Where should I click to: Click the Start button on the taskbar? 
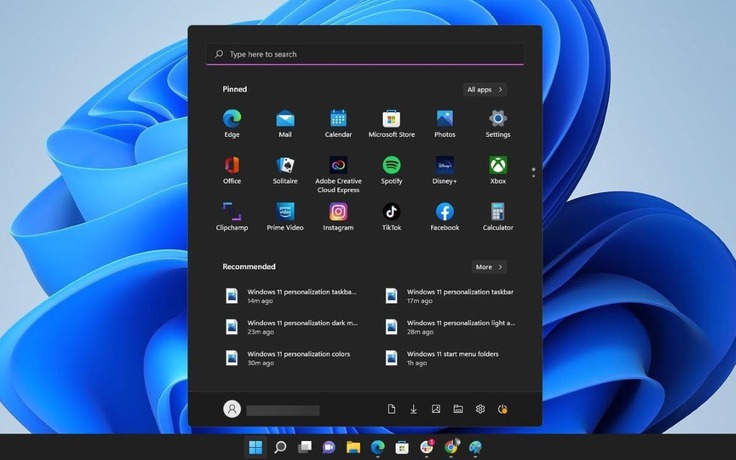click(x=255, y=447)
